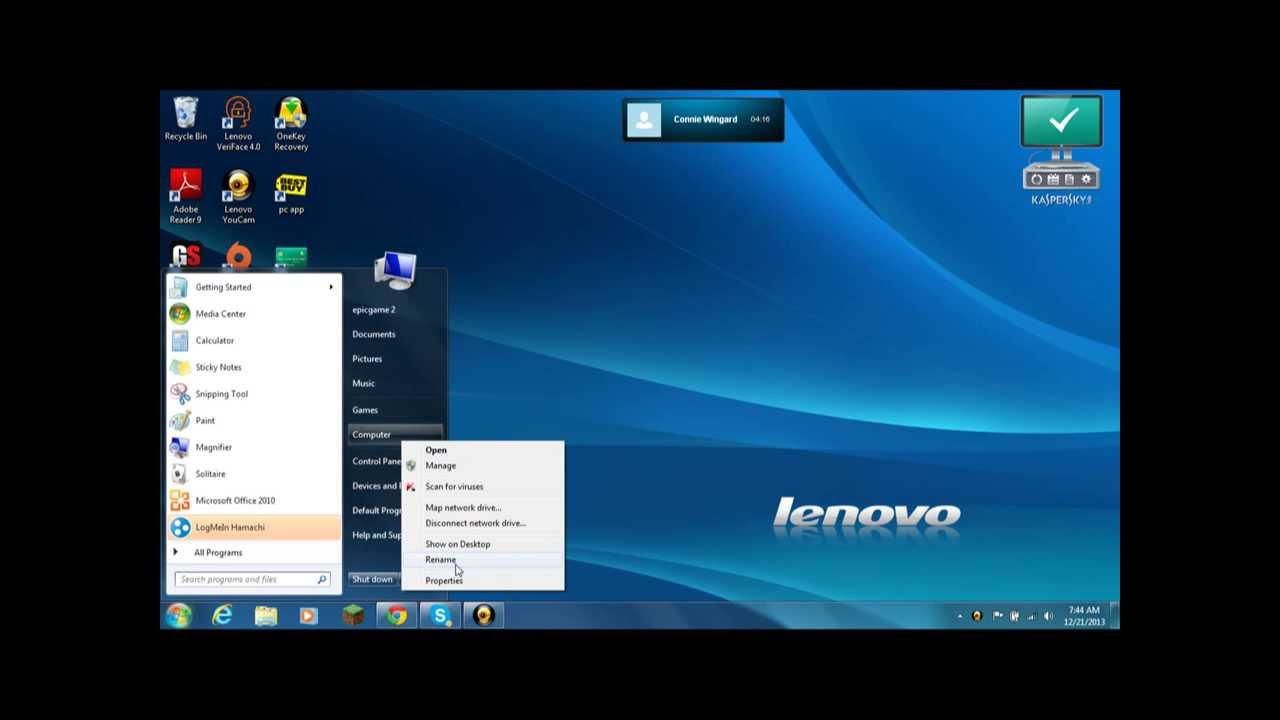Toggle Show on Desktop in context menu
The image size is (1280, 720).
click(x=483, y=544)
